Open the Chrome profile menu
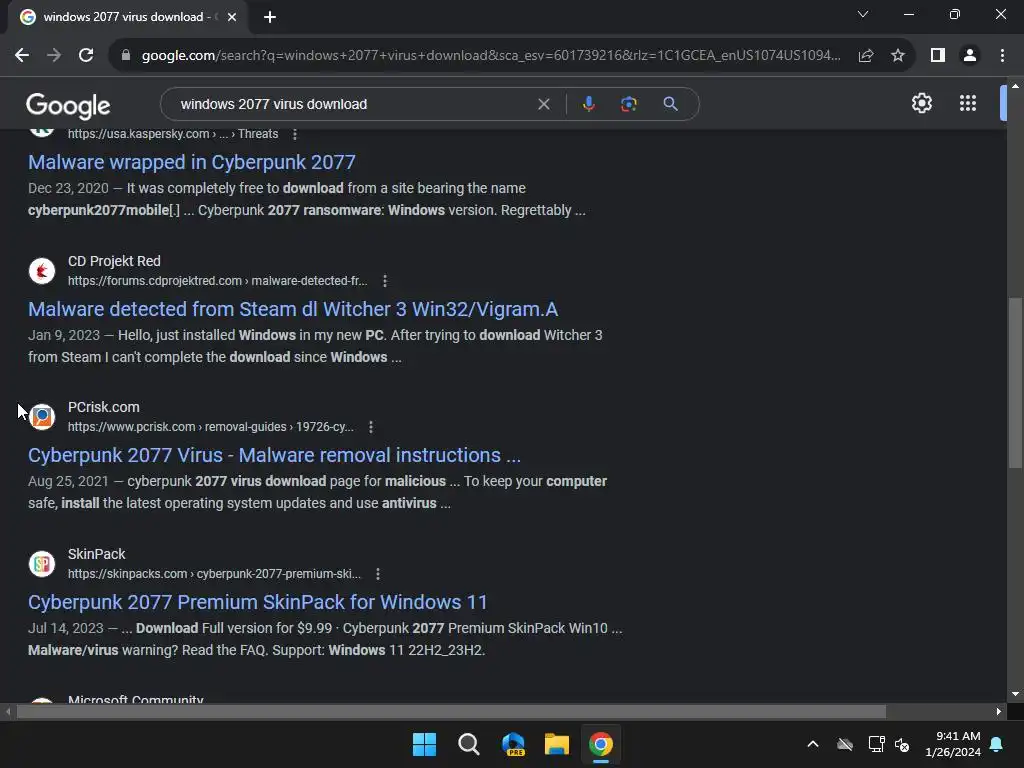 [970, 56]
